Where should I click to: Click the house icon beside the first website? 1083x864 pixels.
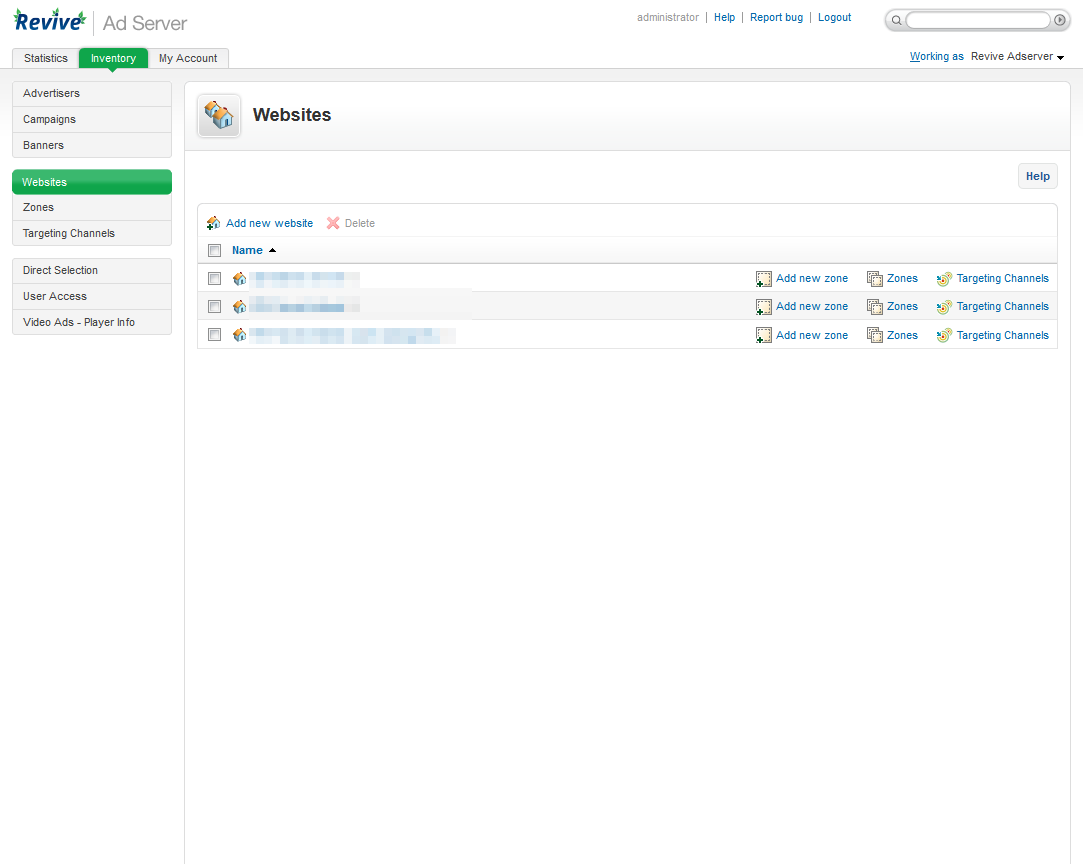tap(239, 278)
